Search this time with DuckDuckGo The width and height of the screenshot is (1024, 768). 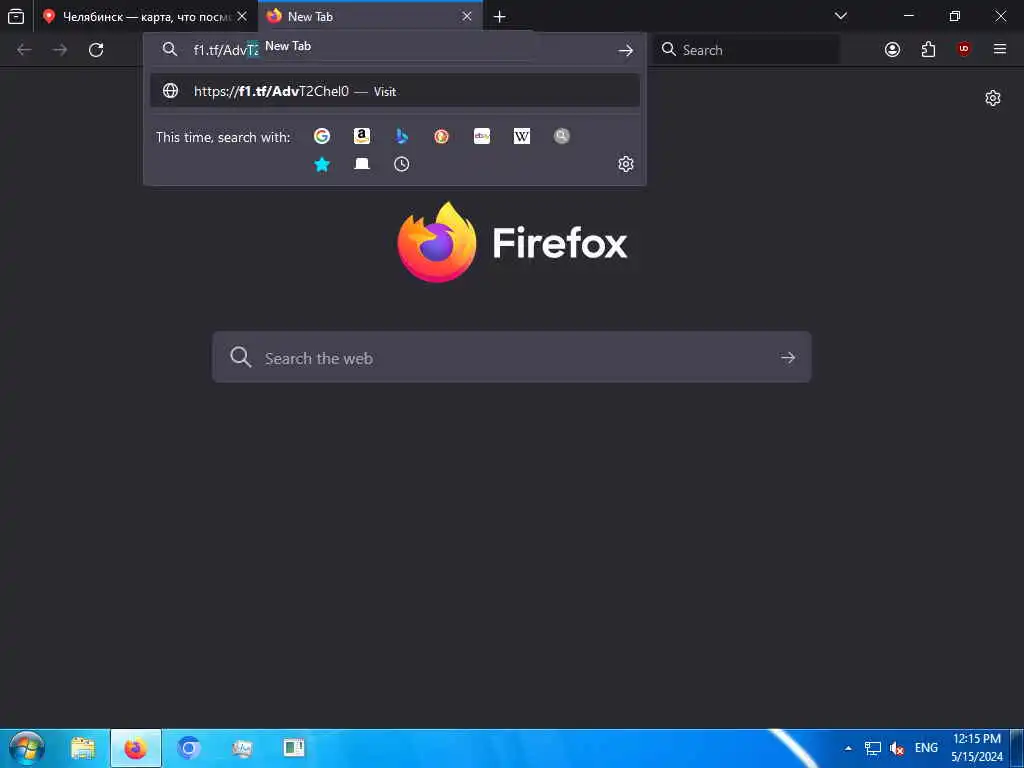click(x=441, y=136)
